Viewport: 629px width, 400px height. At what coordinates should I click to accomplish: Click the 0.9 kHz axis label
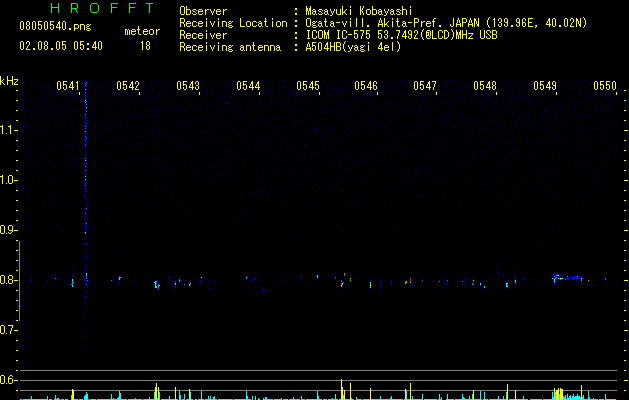point(8,230)
